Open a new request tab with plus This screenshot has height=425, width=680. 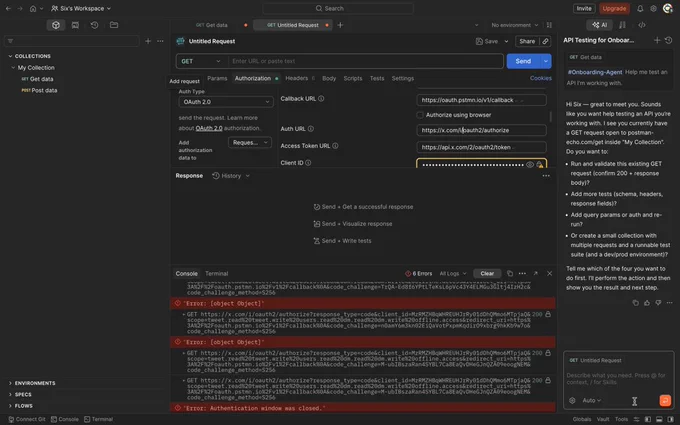pos(340,25)
